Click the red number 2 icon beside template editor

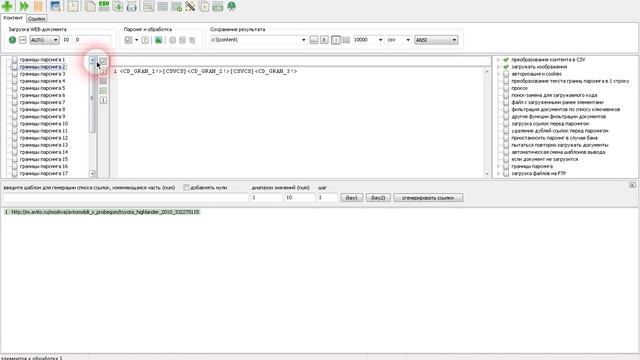coord(103,71)
